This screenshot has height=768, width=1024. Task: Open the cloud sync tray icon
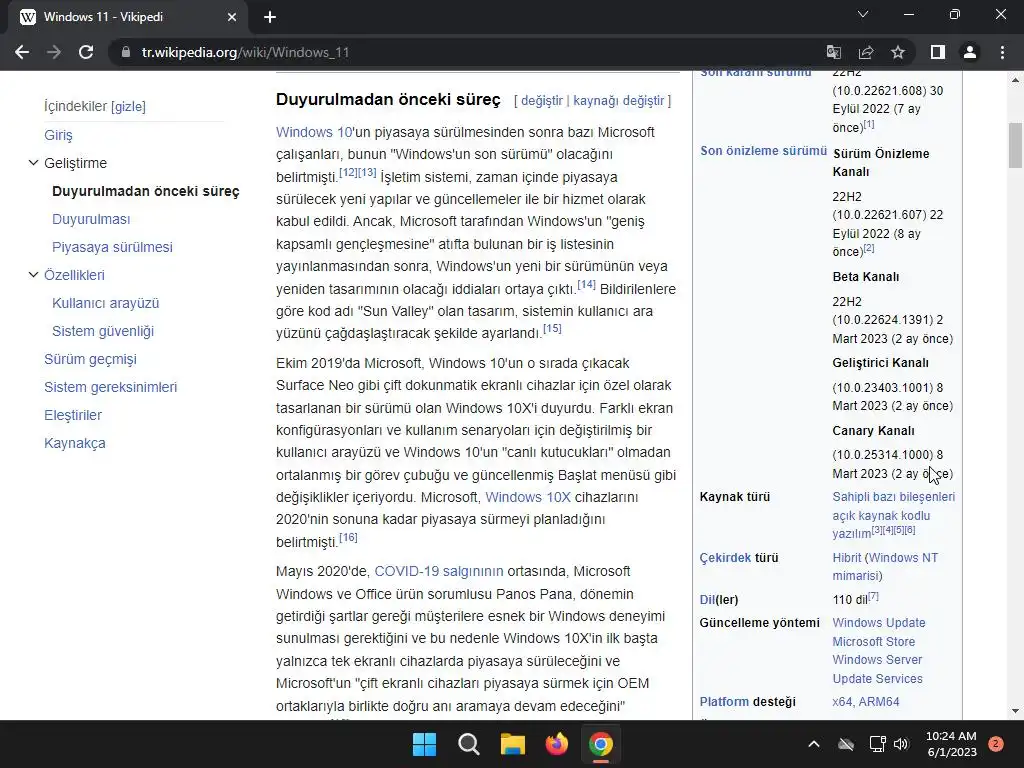pos(846,744)
